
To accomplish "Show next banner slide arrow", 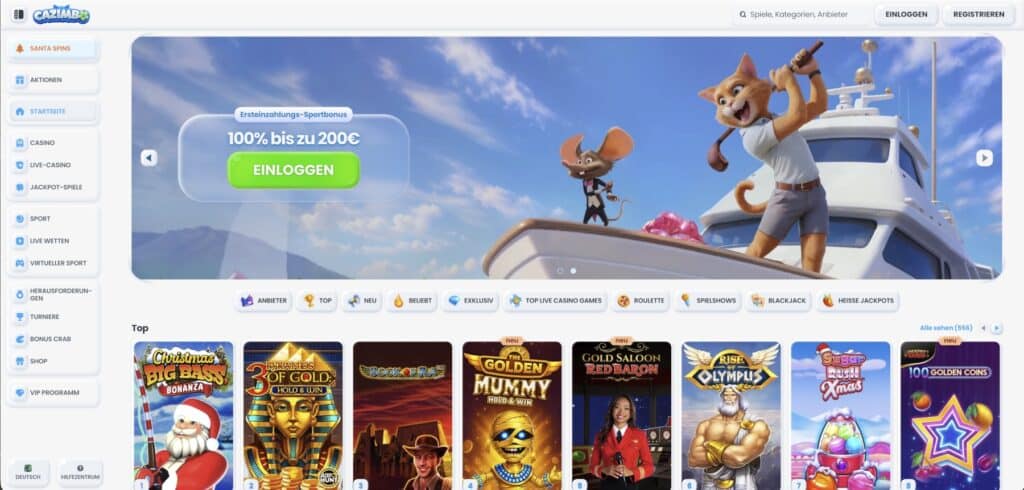I will pyautogui.click(x=984, y=158).
